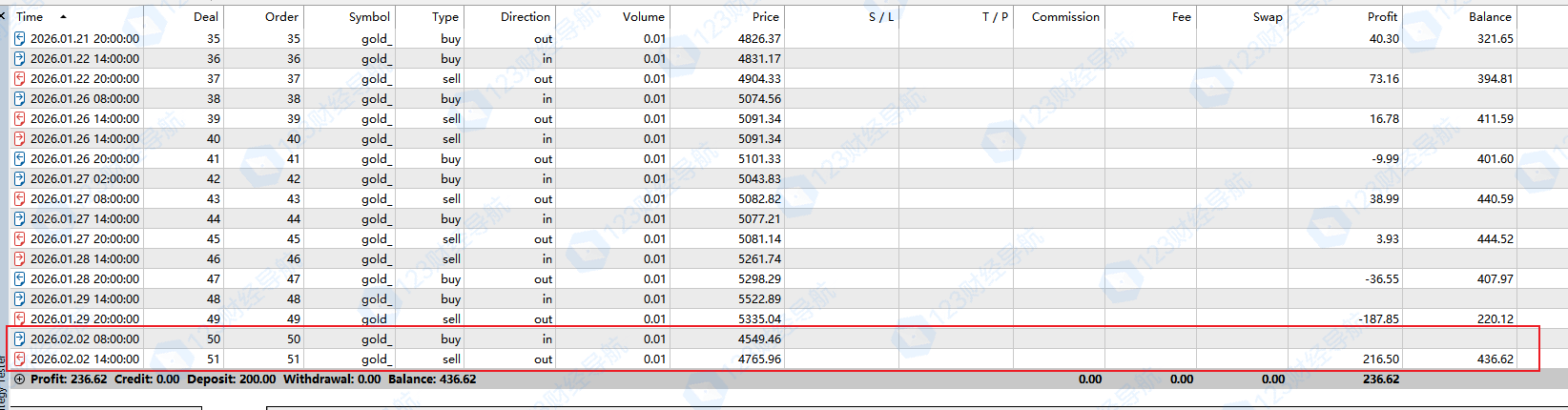
Task: Click the sell deal icon for deal 37
Action: 19,79
